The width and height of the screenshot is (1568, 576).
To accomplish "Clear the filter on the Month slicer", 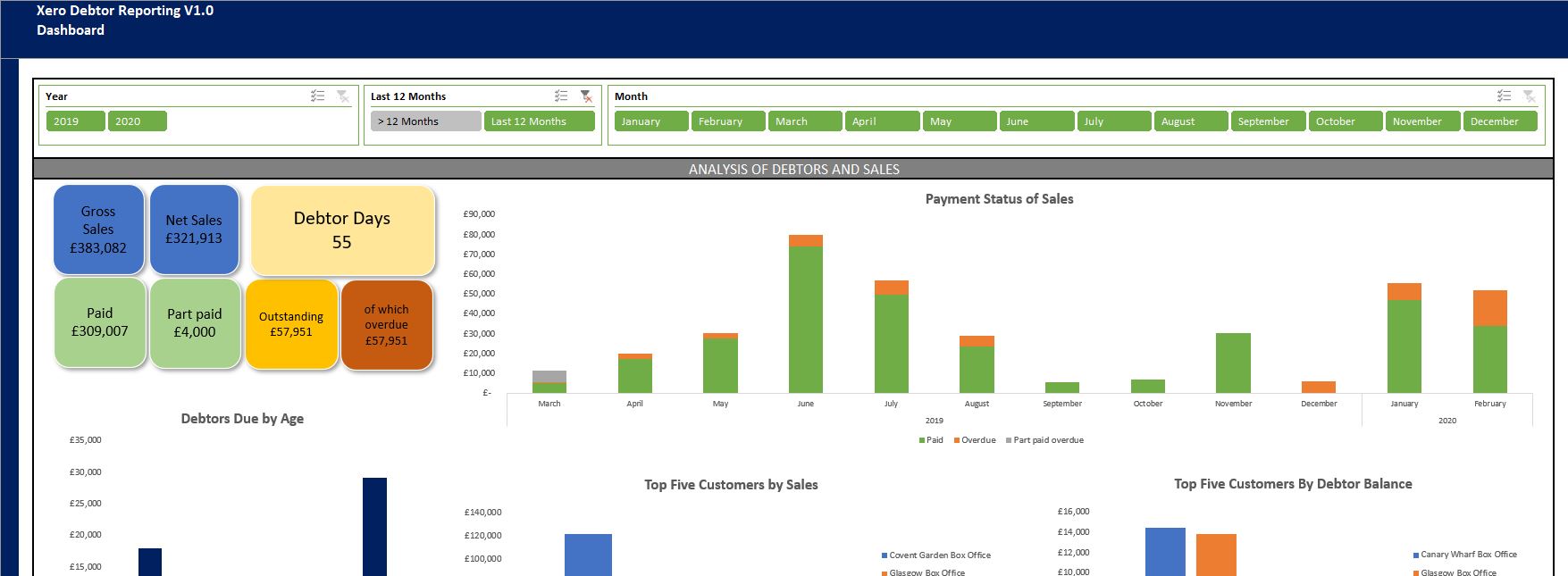I will 1530,96.
